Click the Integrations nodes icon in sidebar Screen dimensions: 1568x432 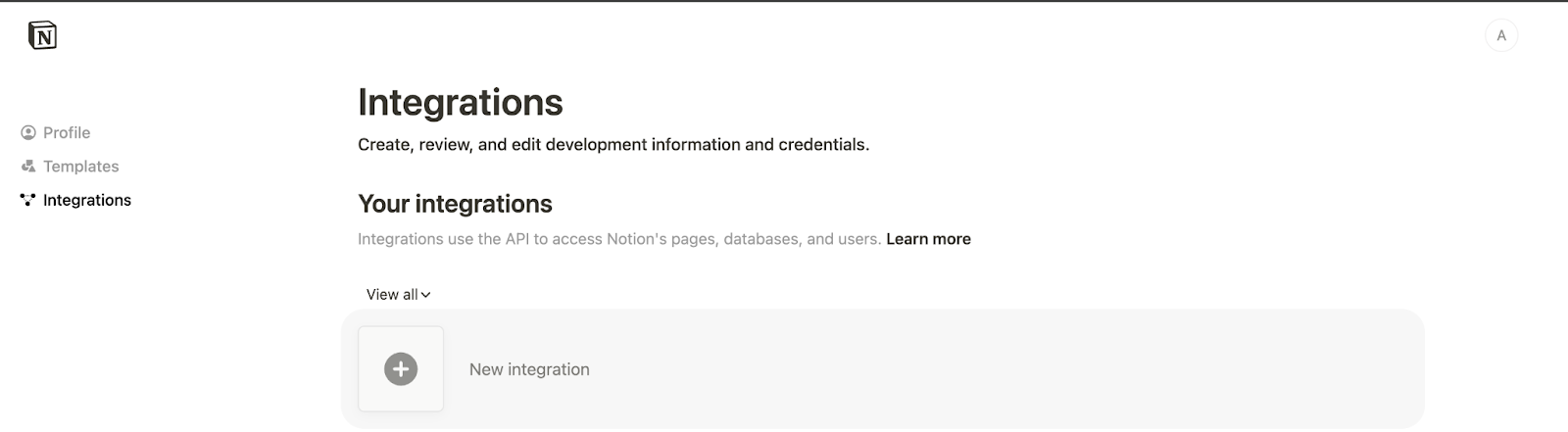point(27,200)
